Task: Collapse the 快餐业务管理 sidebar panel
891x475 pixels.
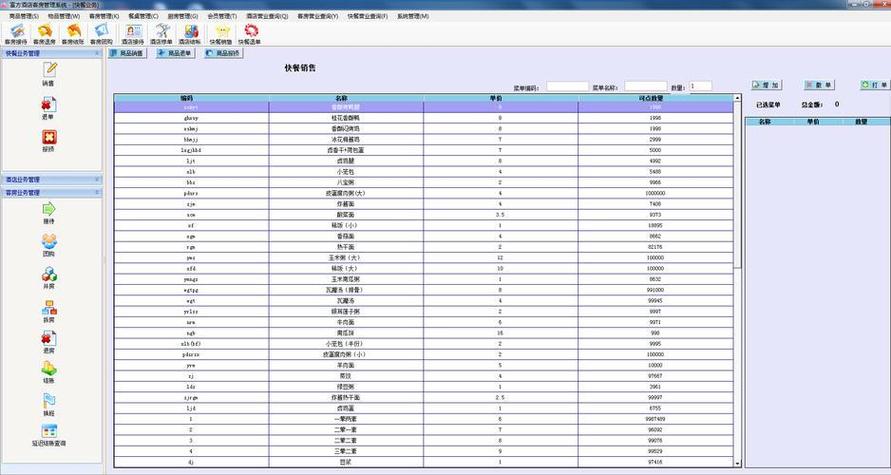Action: 97,53
